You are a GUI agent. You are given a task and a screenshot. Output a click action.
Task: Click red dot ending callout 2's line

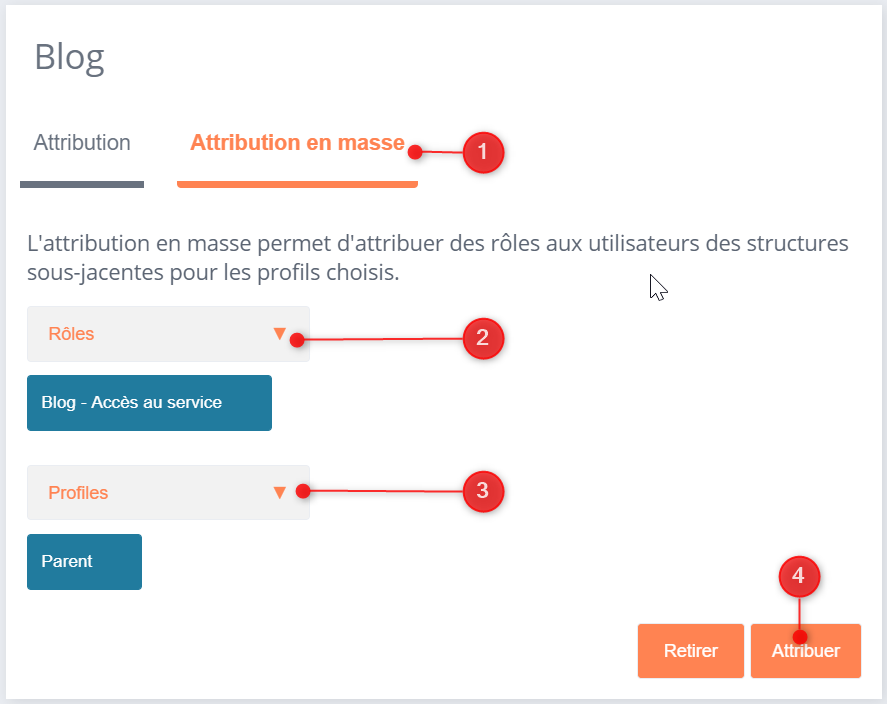(297, 340)
